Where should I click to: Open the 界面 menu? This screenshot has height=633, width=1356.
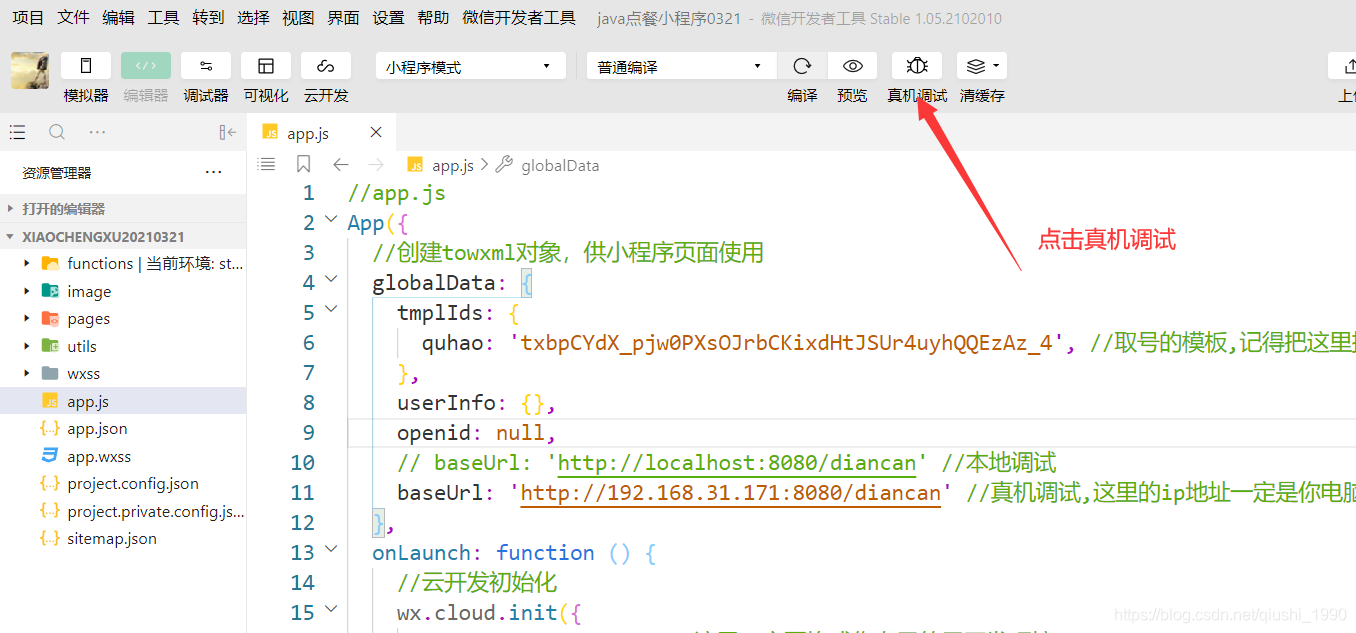coord(343,18)
